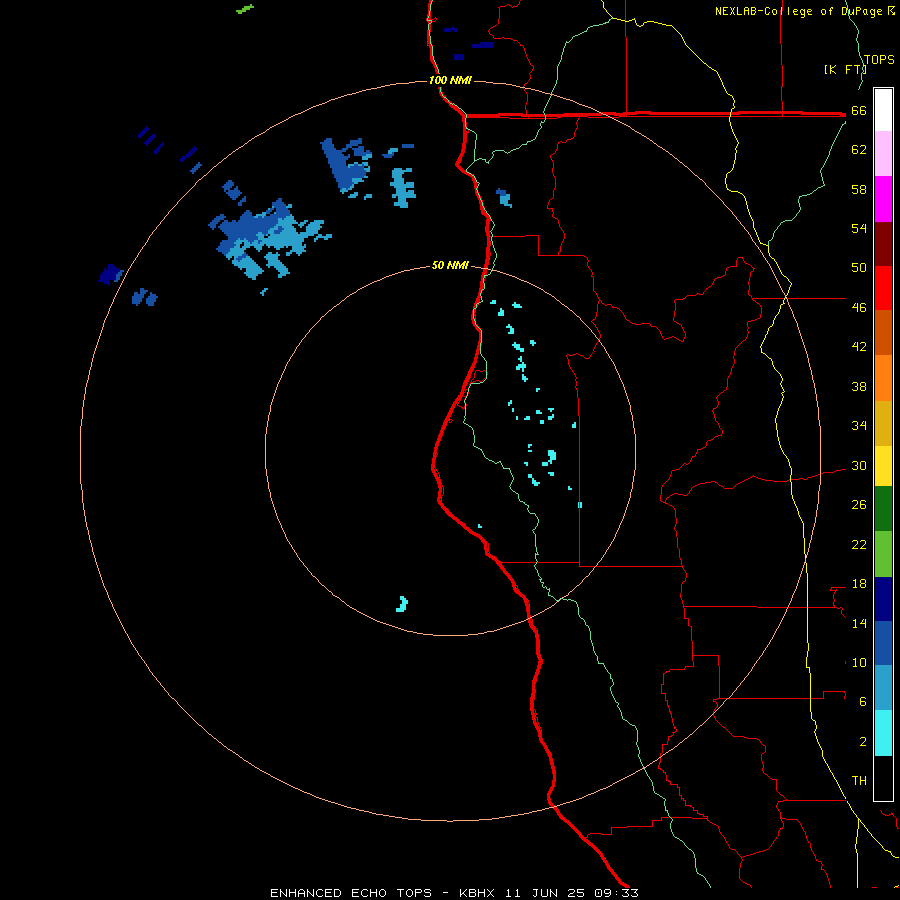Click the (K FT) units label

(x=845, y=69)
